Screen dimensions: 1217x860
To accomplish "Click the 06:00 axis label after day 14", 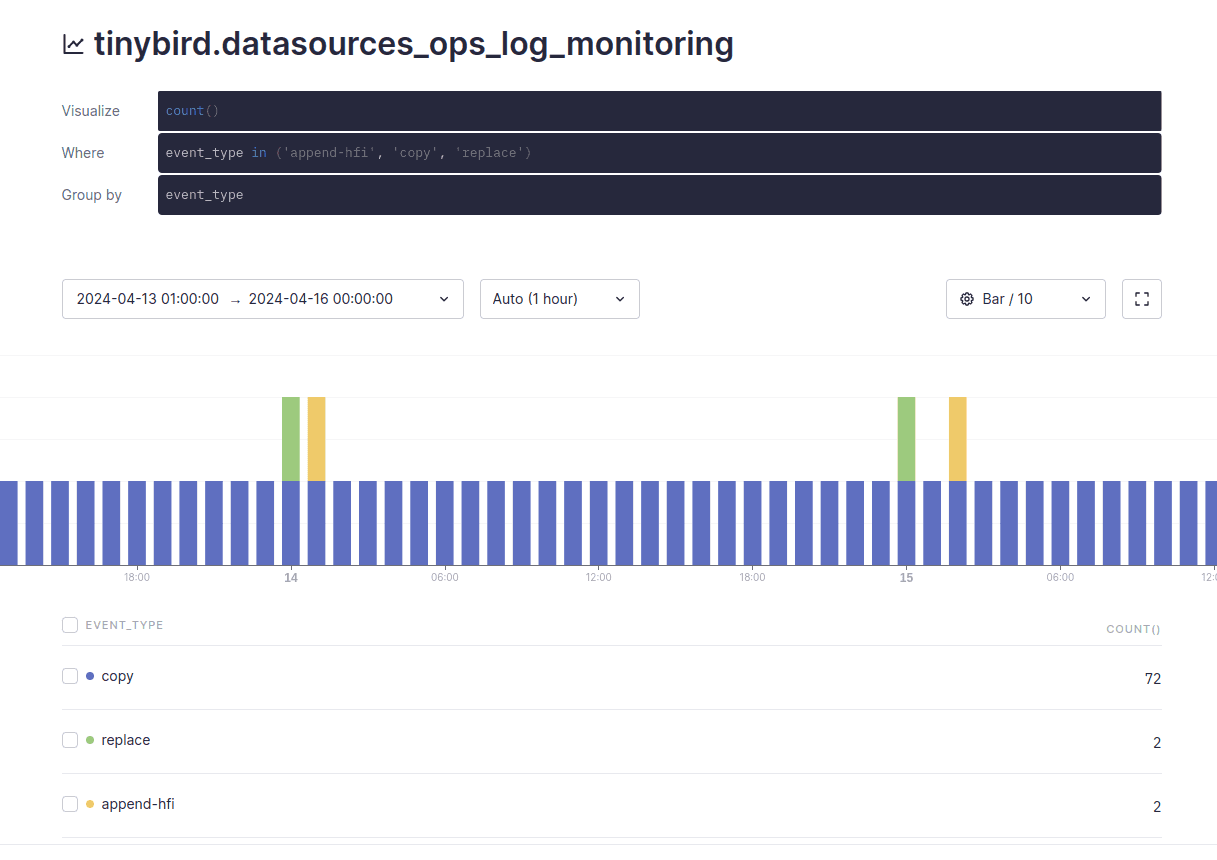I will coord(445,578).
